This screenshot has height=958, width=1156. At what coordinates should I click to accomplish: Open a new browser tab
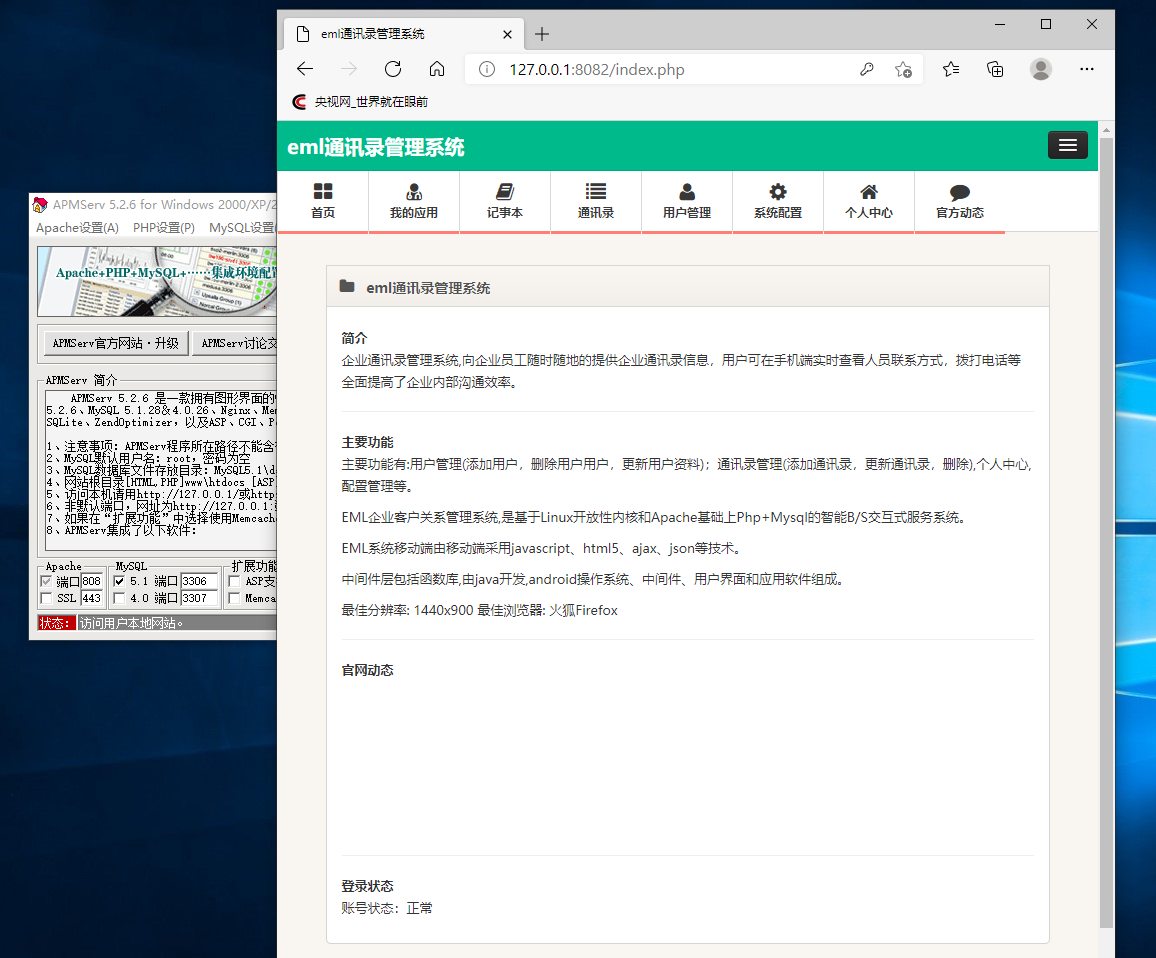click(x=542, y=34)
